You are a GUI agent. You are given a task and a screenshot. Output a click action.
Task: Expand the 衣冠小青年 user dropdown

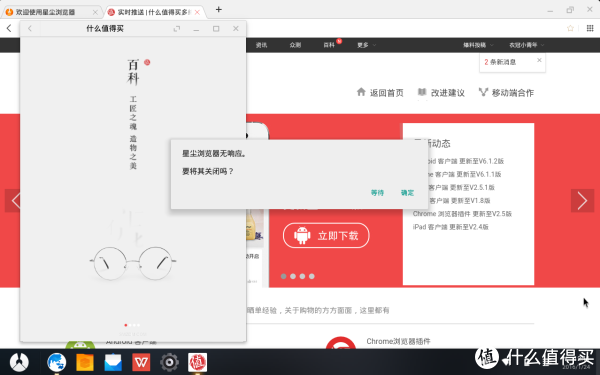pos(527,45)
